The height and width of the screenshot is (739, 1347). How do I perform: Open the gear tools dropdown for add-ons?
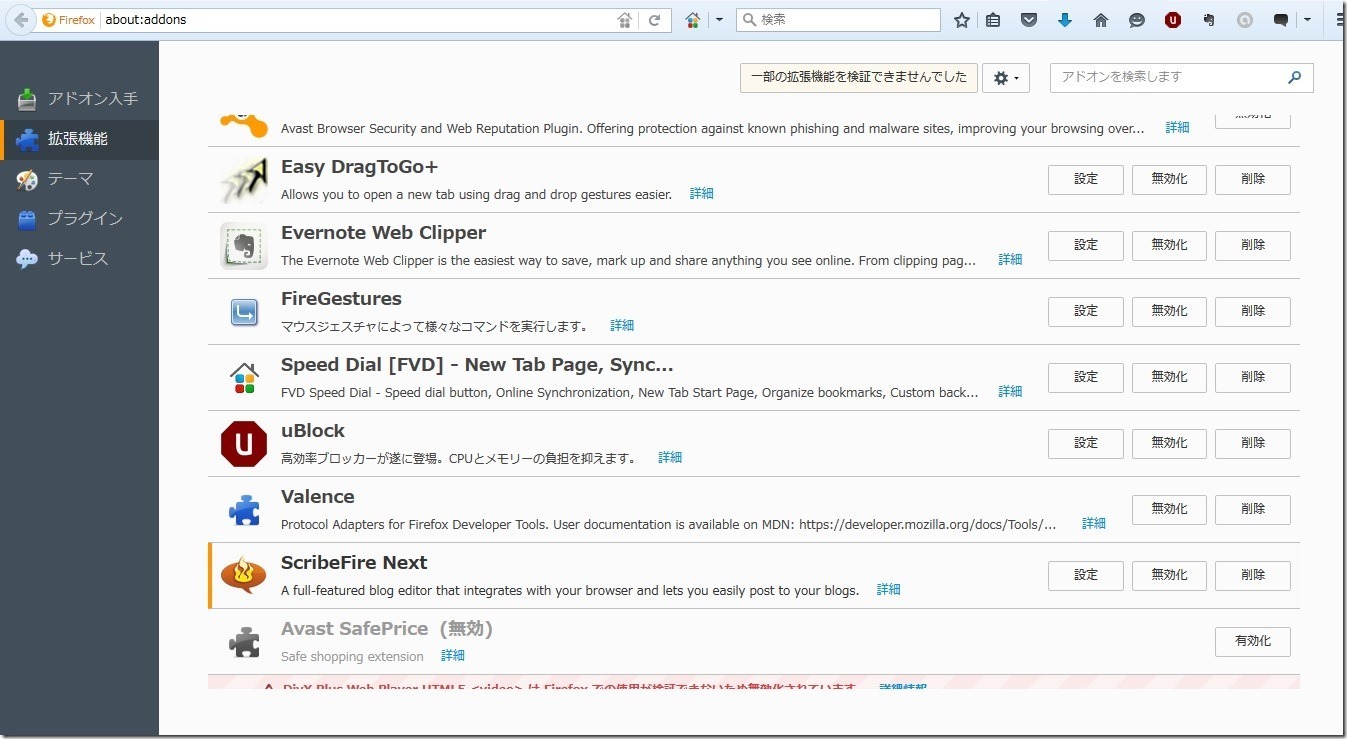[1006, 78]
